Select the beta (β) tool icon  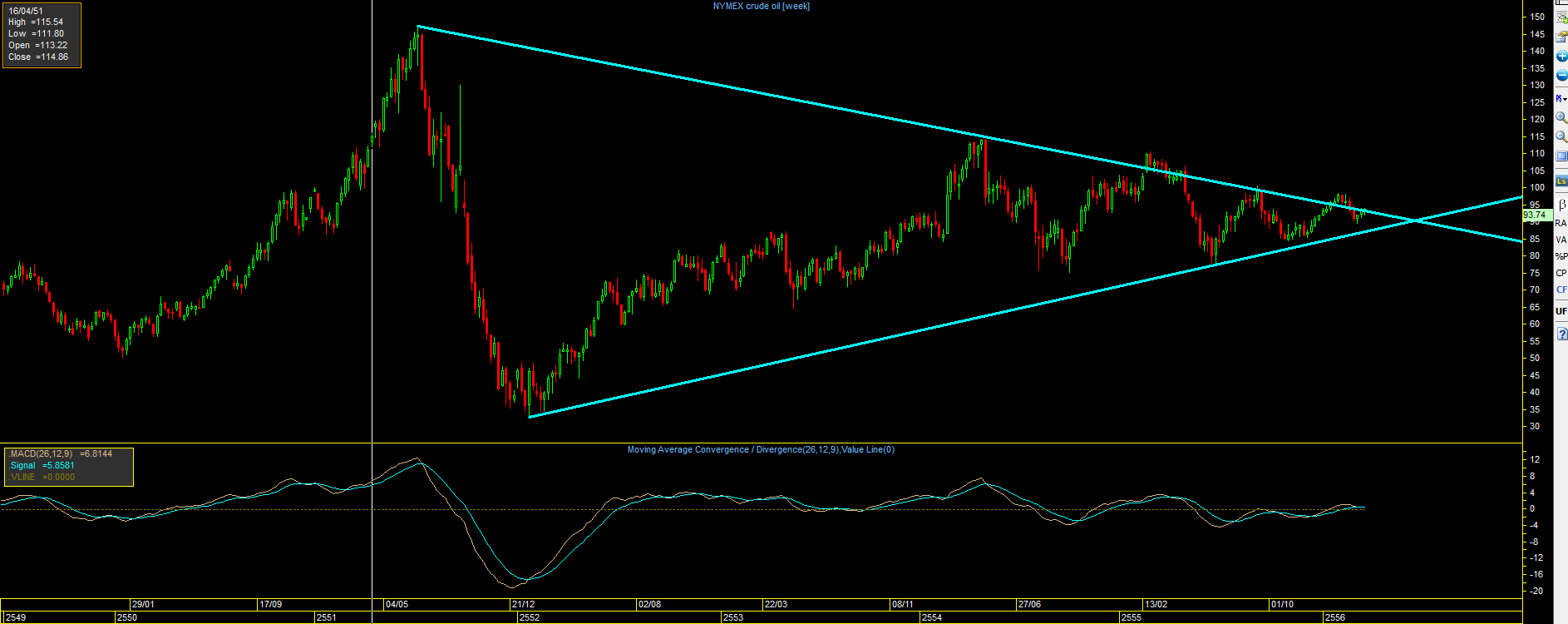tap(1561, 205)
